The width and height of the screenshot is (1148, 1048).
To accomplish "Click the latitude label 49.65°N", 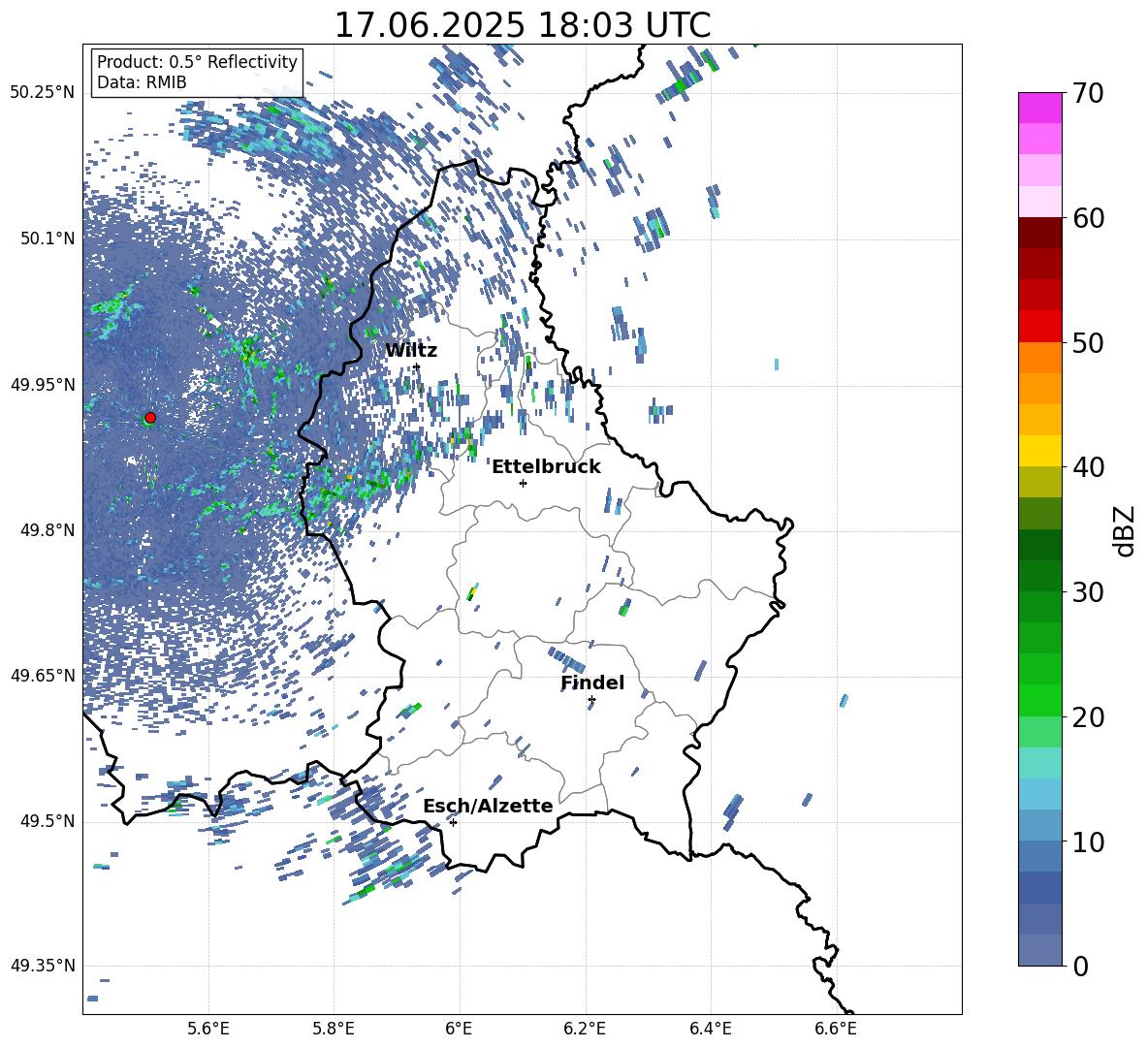I will click(x=43, y=676).
